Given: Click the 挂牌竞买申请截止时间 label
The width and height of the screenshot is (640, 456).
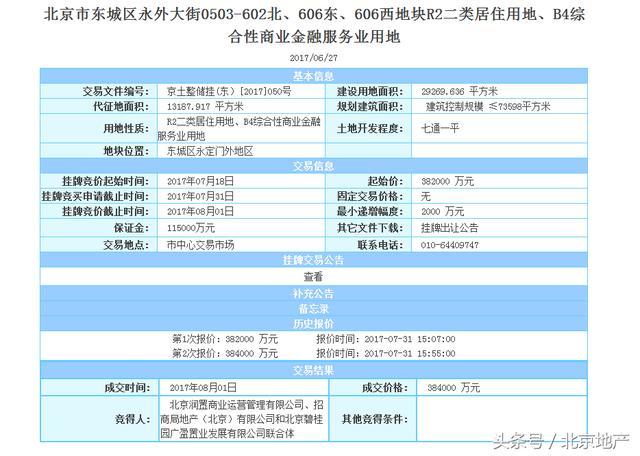Looking at the screenshot, I should (x=95, y=196).
